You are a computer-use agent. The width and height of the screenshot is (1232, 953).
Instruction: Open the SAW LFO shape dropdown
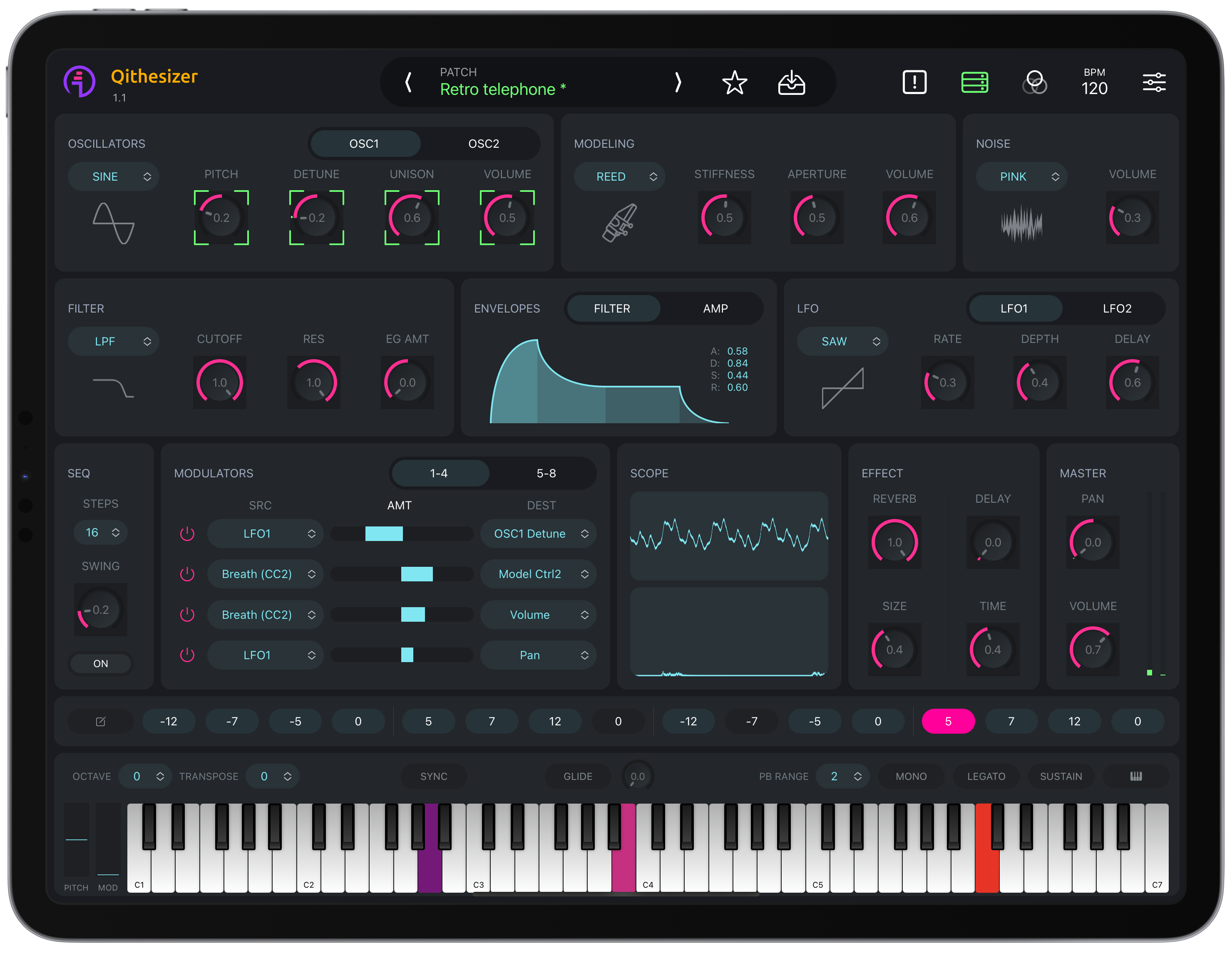pos(842,341)
